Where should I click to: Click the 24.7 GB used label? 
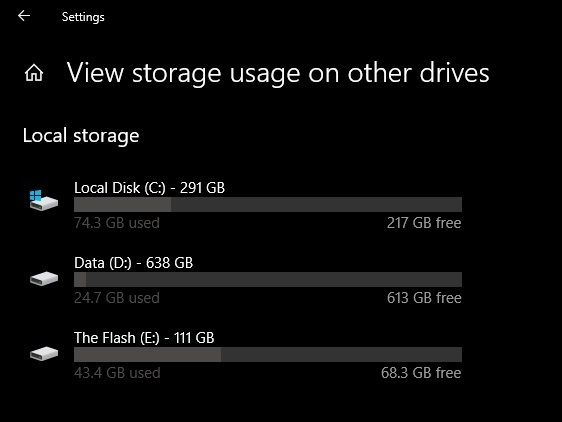[x=117, y=298]
